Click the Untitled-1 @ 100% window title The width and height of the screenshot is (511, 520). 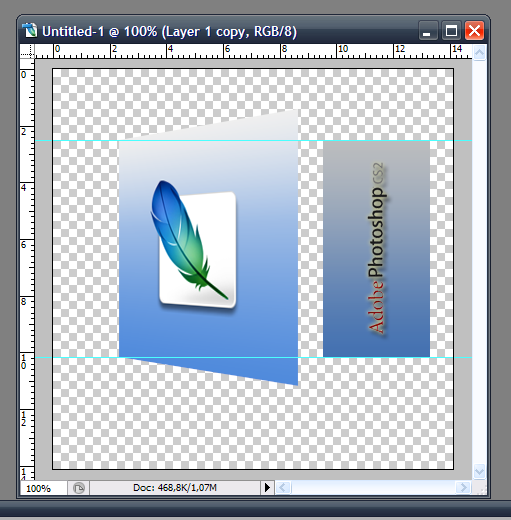[169, 32]
